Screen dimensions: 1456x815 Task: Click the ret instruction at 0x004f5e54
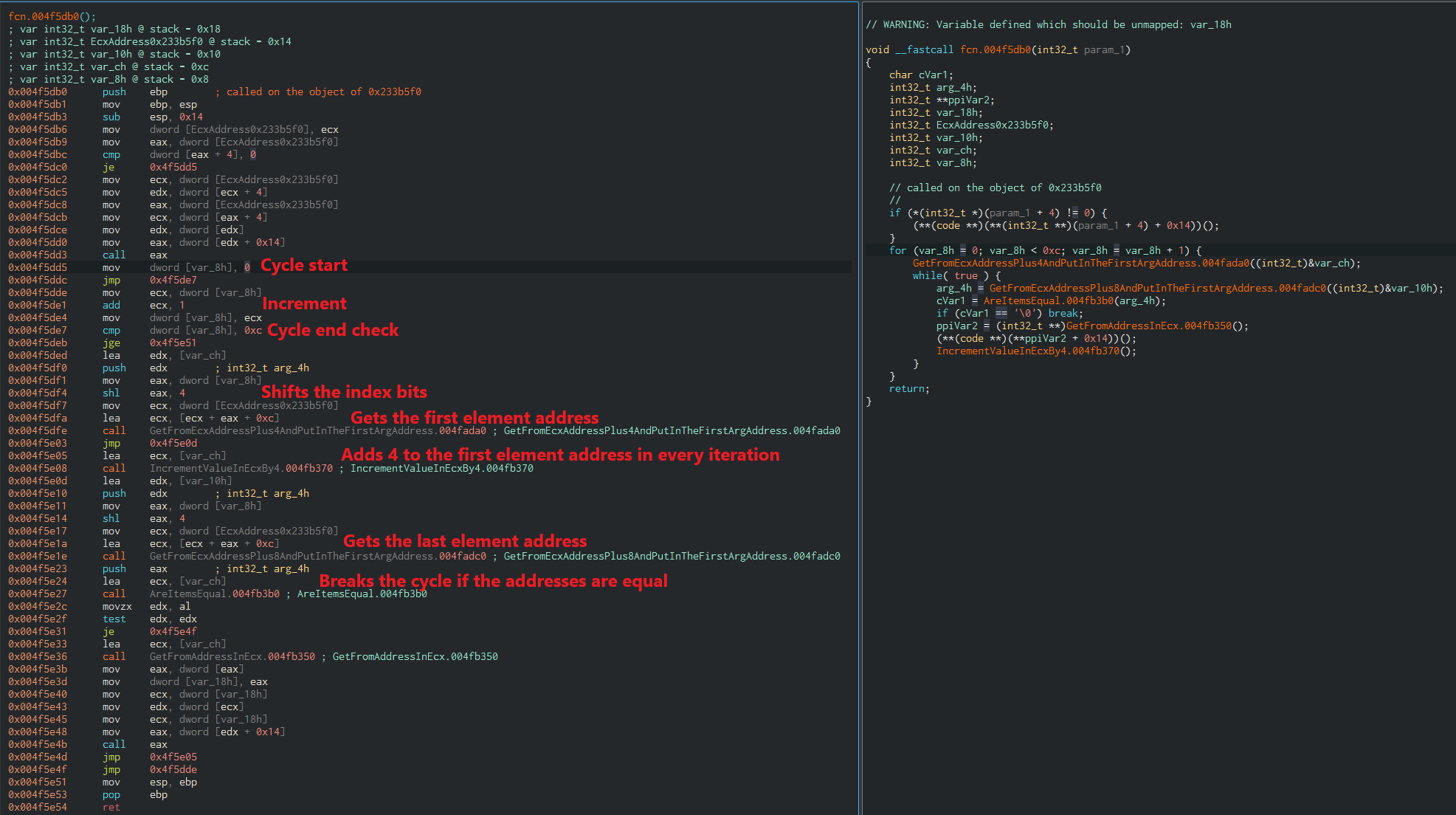point(111,807)
